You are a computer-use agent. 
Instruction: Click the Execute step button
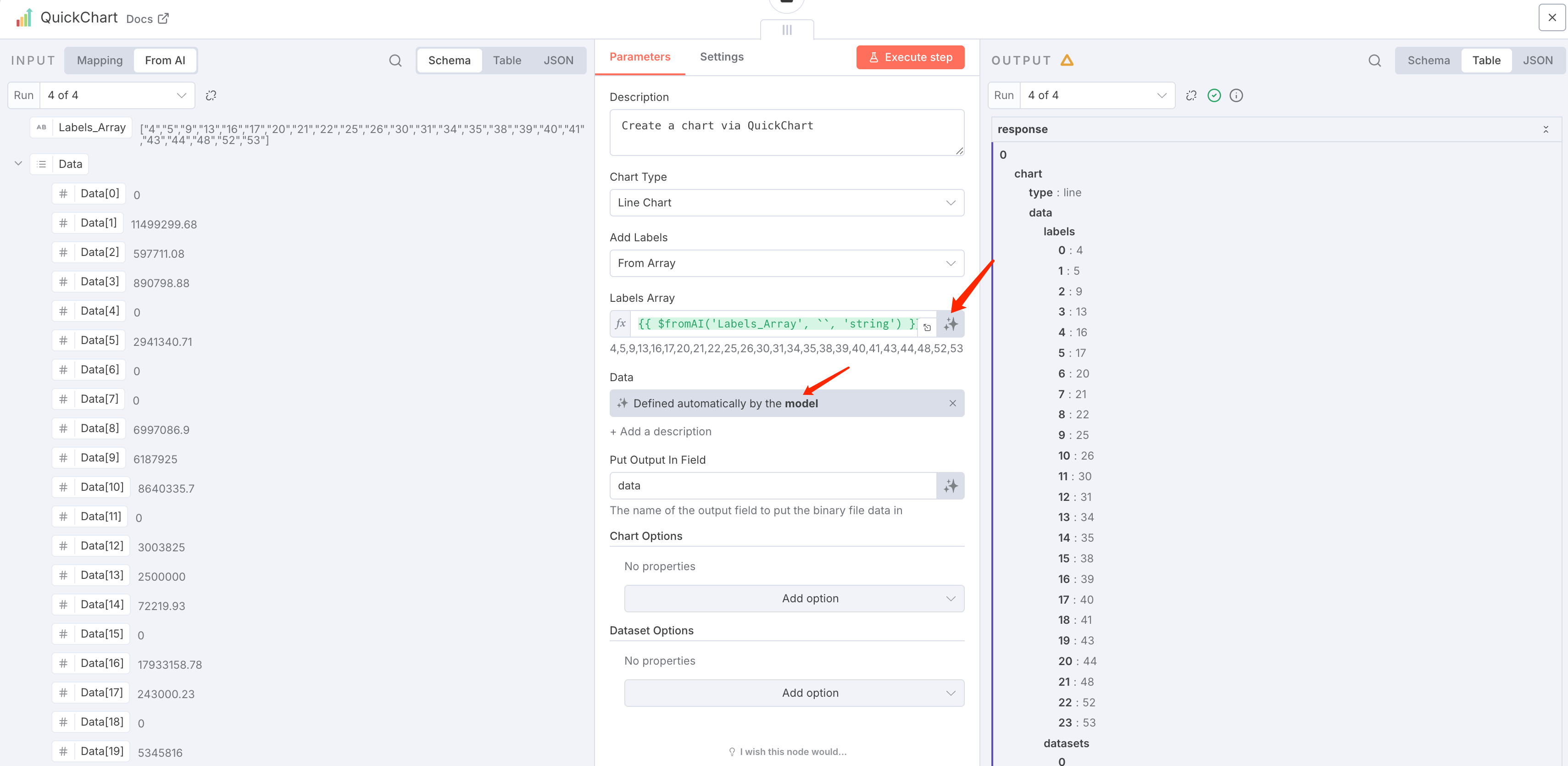point(910,57)
